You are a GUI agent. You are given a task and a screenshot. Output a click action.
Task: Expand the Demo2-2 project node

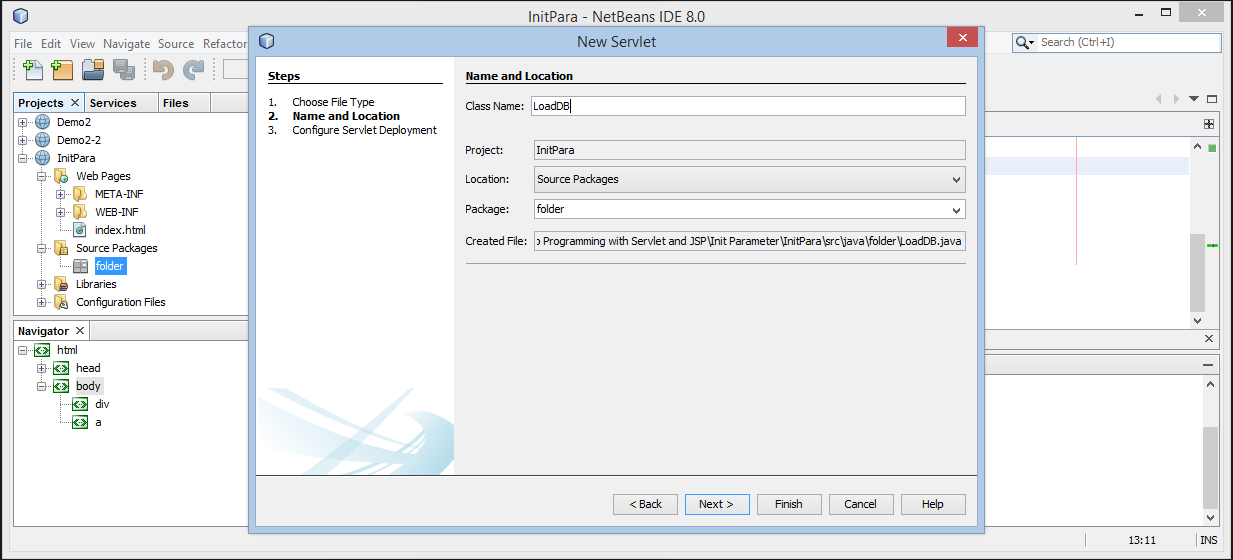point(23,140)
